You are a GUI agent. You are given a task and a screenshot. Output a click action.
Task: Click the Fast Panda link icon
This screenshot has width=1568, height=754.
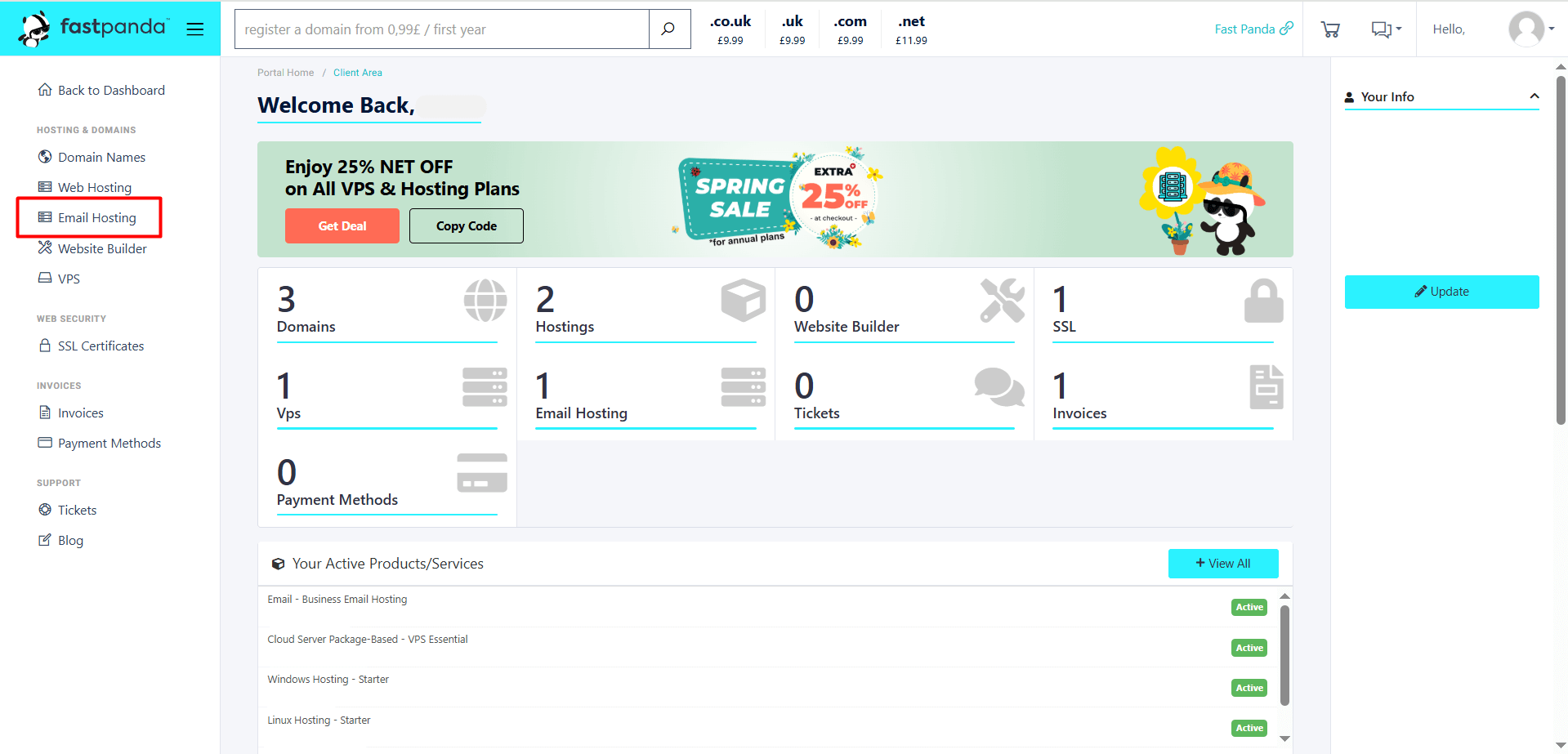[1286, 29]
